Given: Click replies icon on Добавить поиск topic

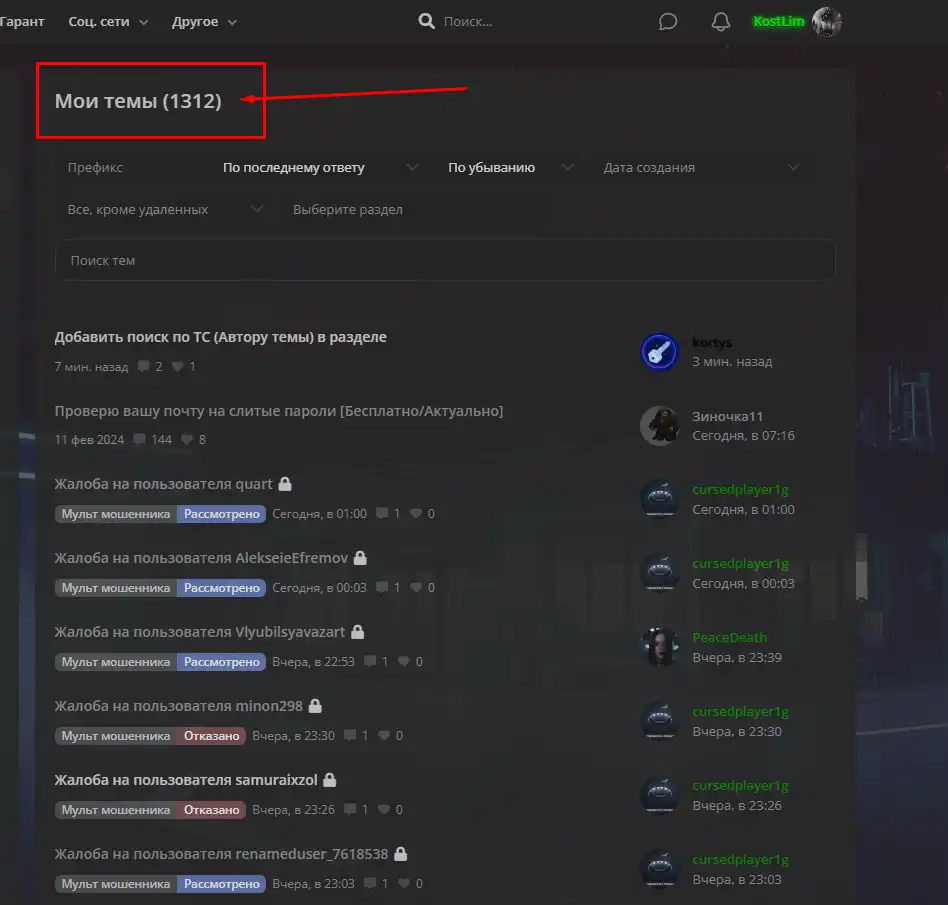Looking at the screenshot, I should (143, 366).
